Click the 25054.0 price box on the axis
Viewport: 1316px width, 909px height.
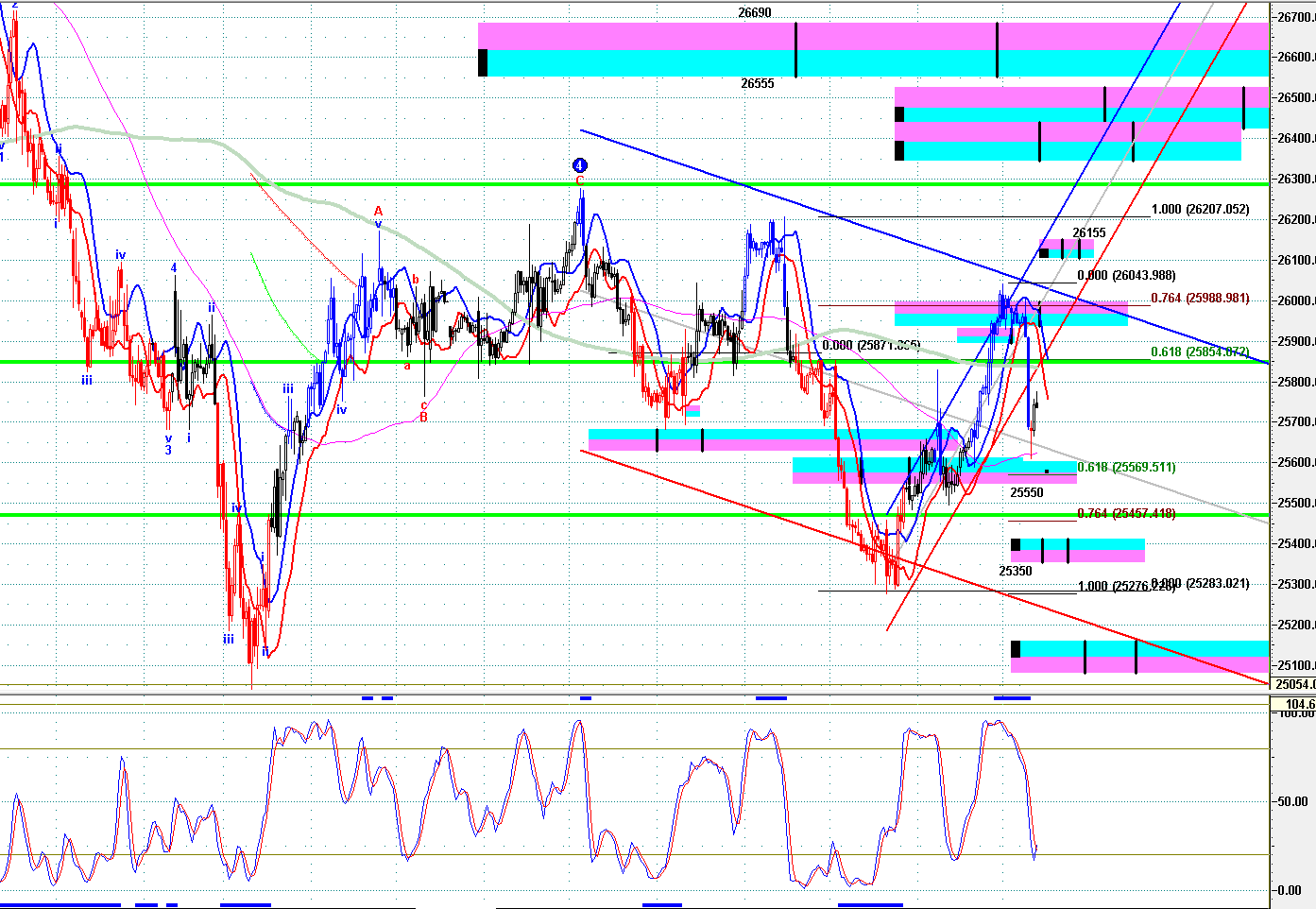click(1293, 684)
